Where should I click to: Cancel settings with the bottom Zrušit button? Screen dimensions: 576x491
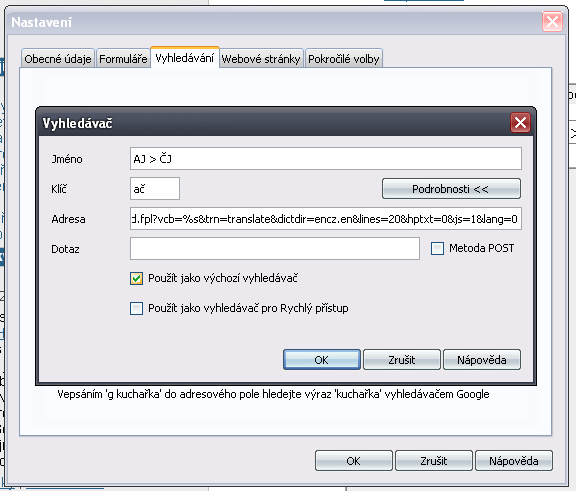point(433,461)
